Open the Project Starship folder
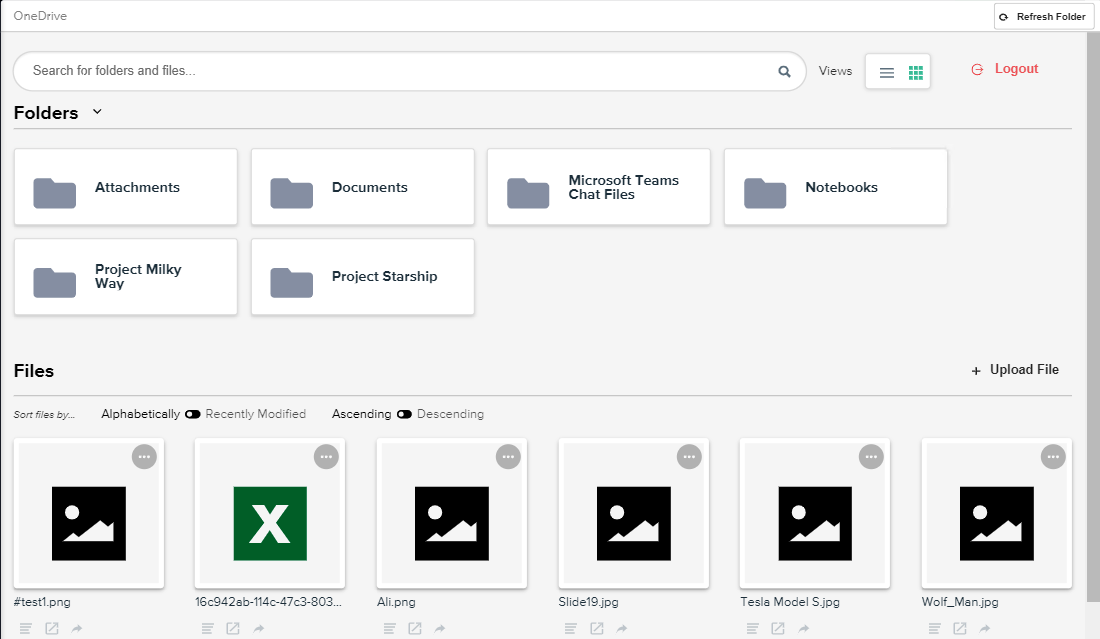The height and width of the screenshot is (639, 1100). point(363,276)
